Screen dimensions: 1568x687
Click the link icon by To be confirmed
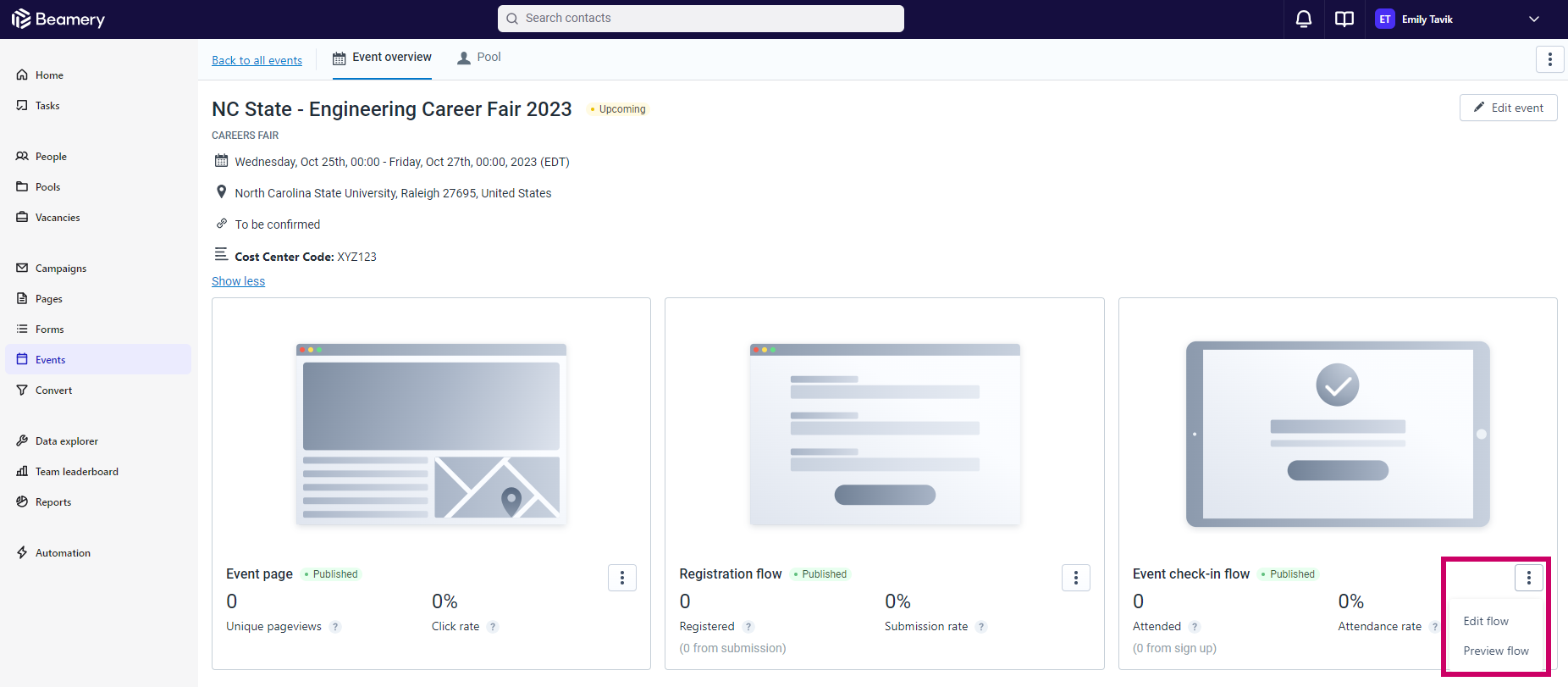221,224
